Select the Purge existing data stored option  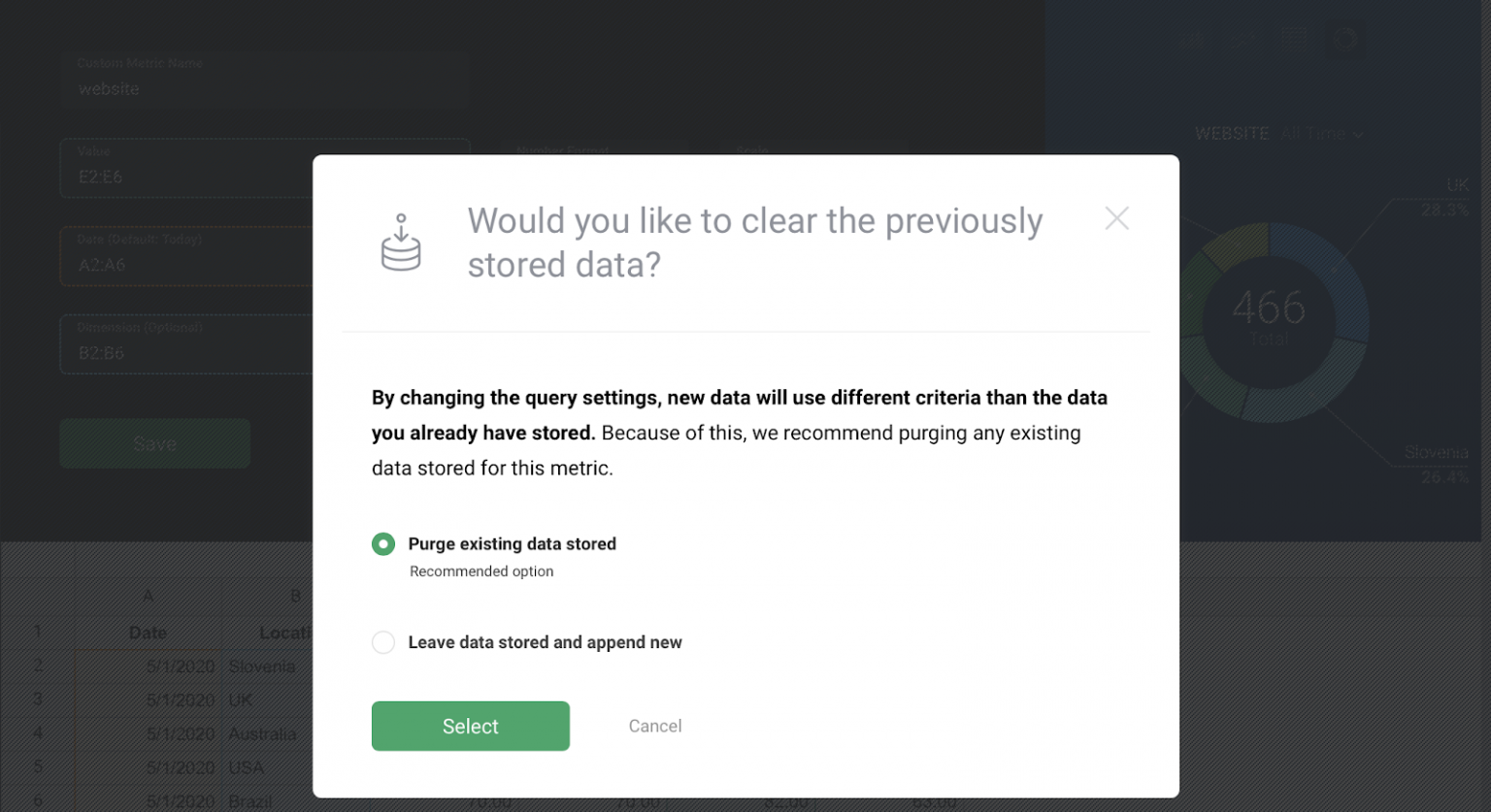(x=382, y=544)
